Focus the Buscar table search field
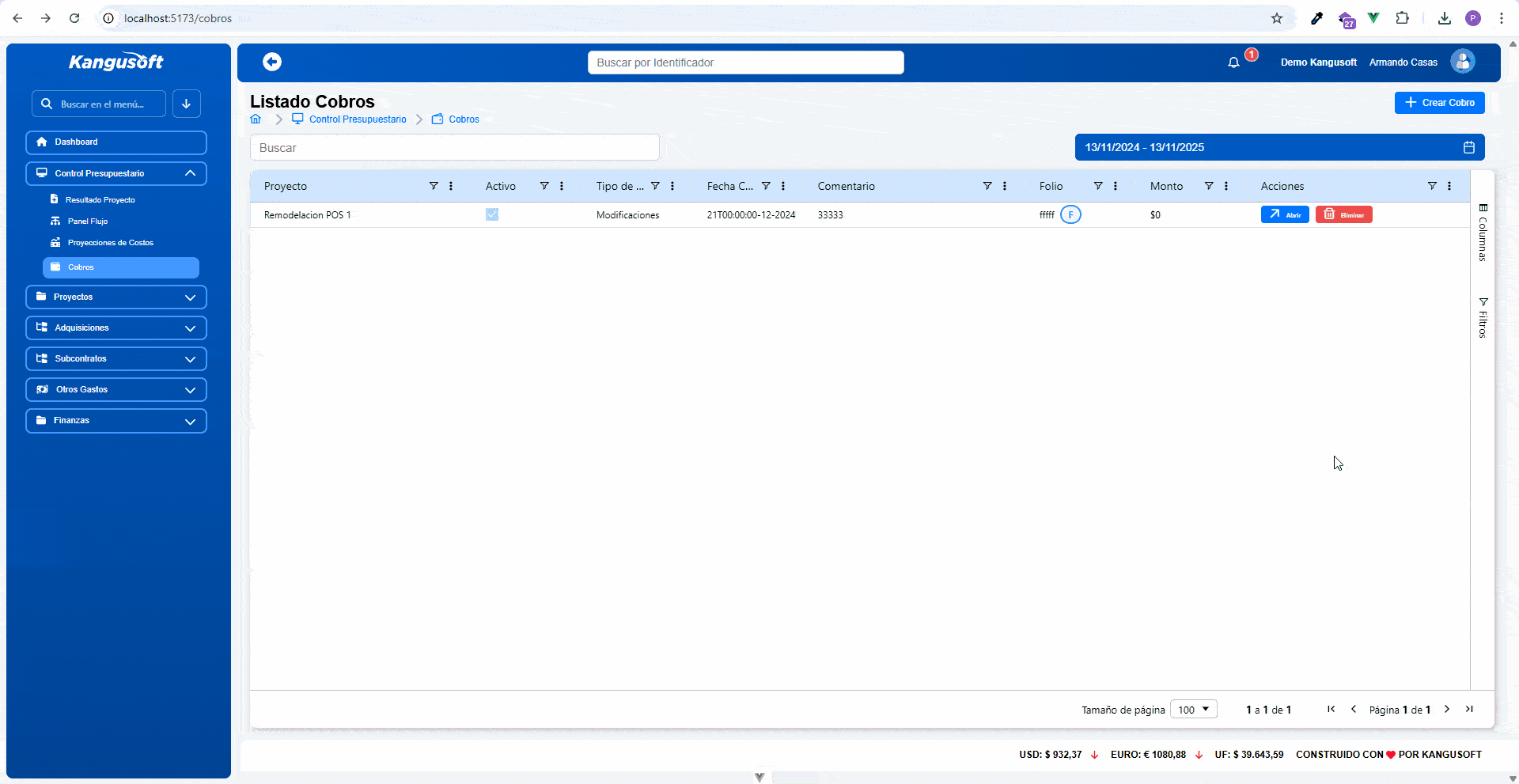The width and height of the screenshot is (1519, 784). [455, 148]
